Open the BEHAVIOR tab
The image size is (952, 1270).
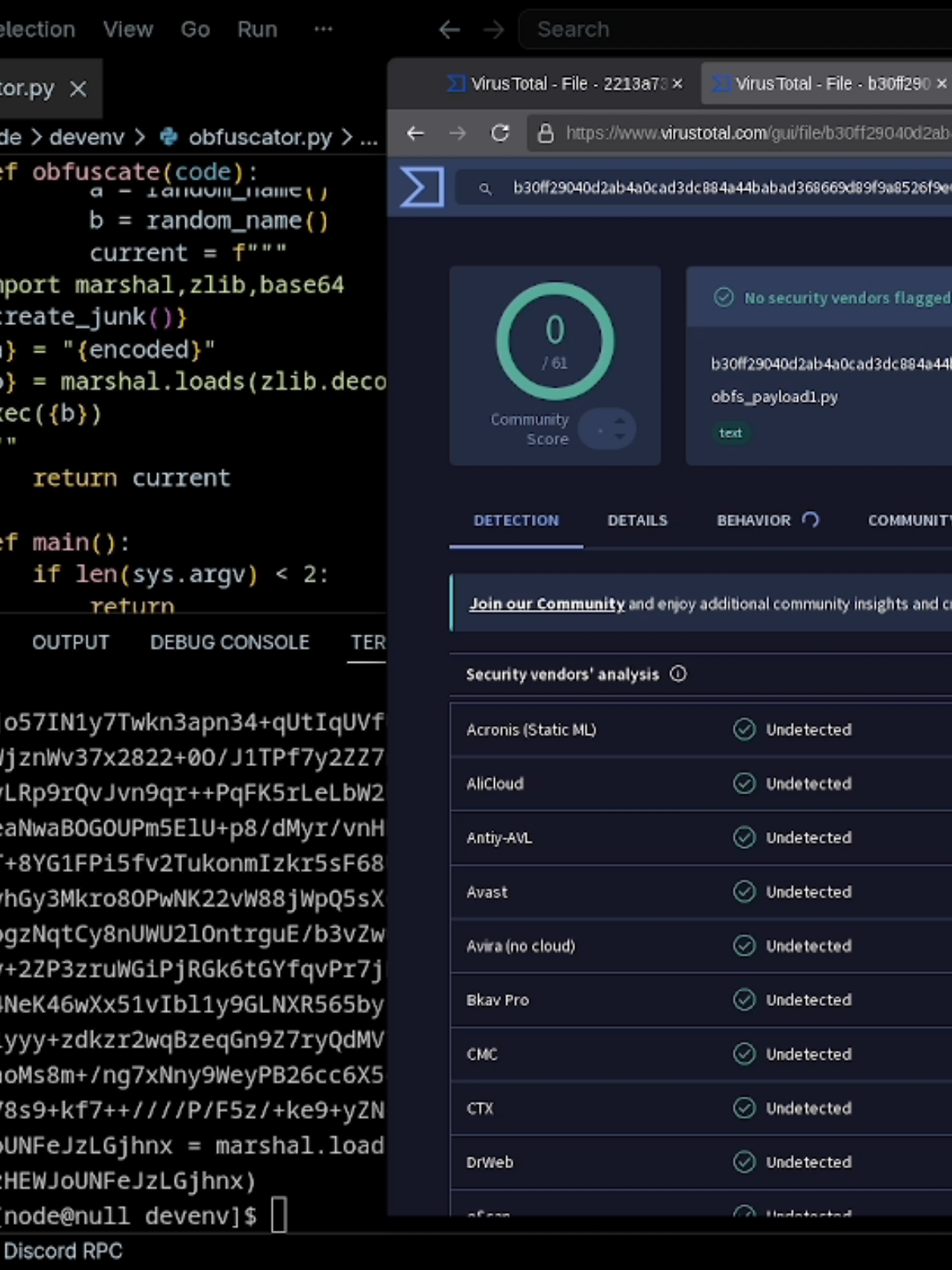pyautogui.click(x=753, y=521)
